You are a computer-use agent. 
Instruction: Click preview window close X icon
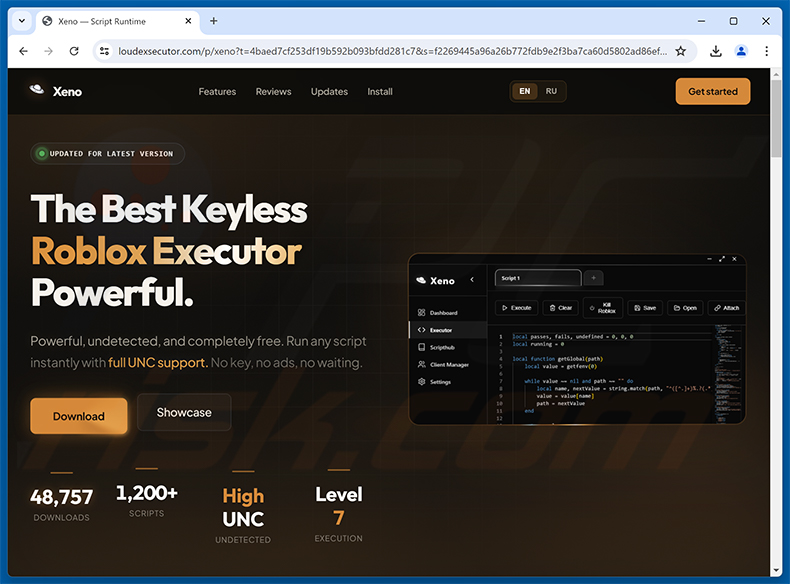coord(735,259)
